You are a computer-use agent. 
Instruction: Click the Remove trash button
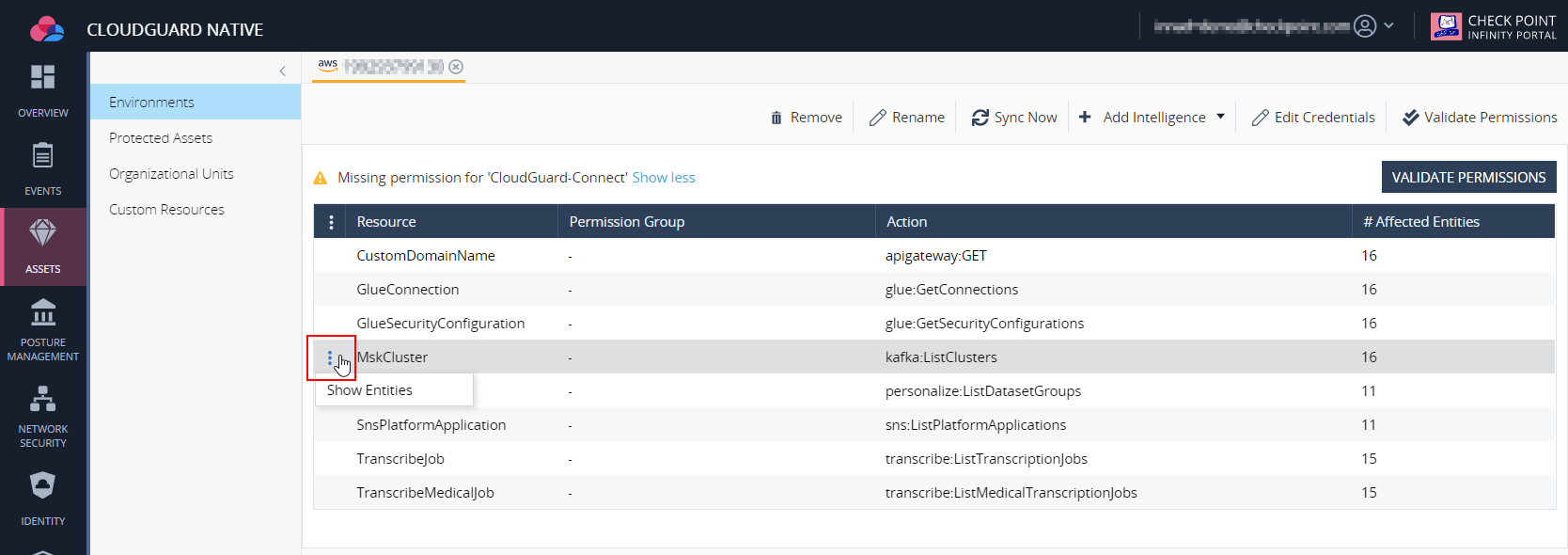tap(807, 118)
